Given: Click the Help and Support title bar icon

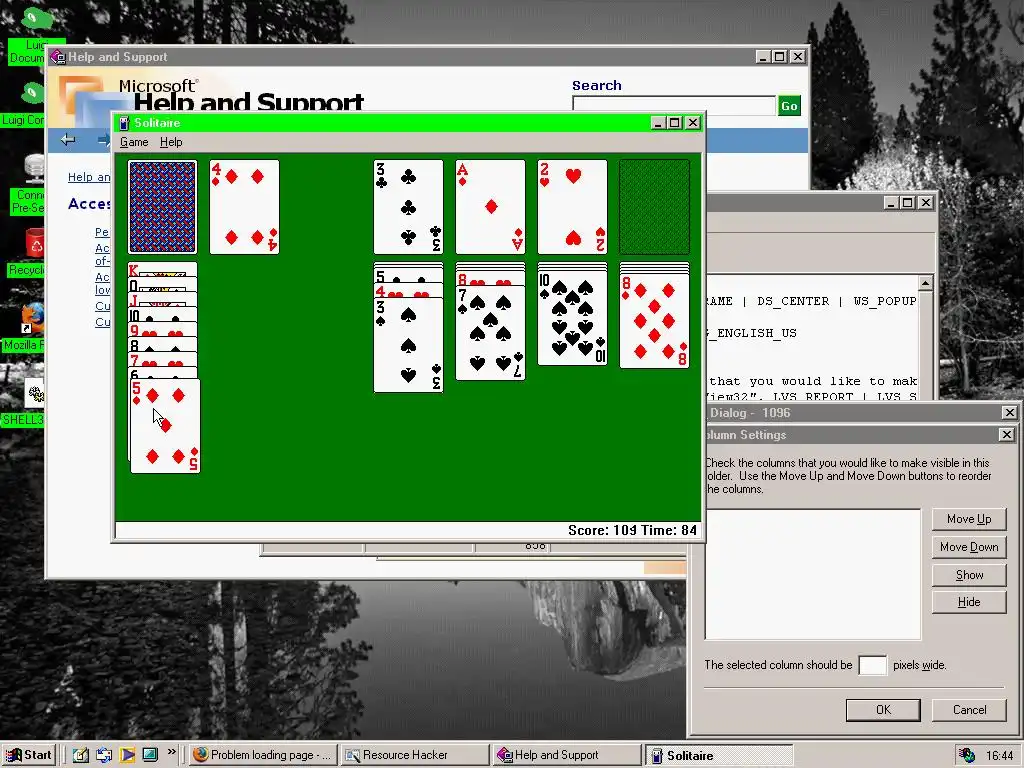Looking at the screenshot, I should tap(57, 57).
